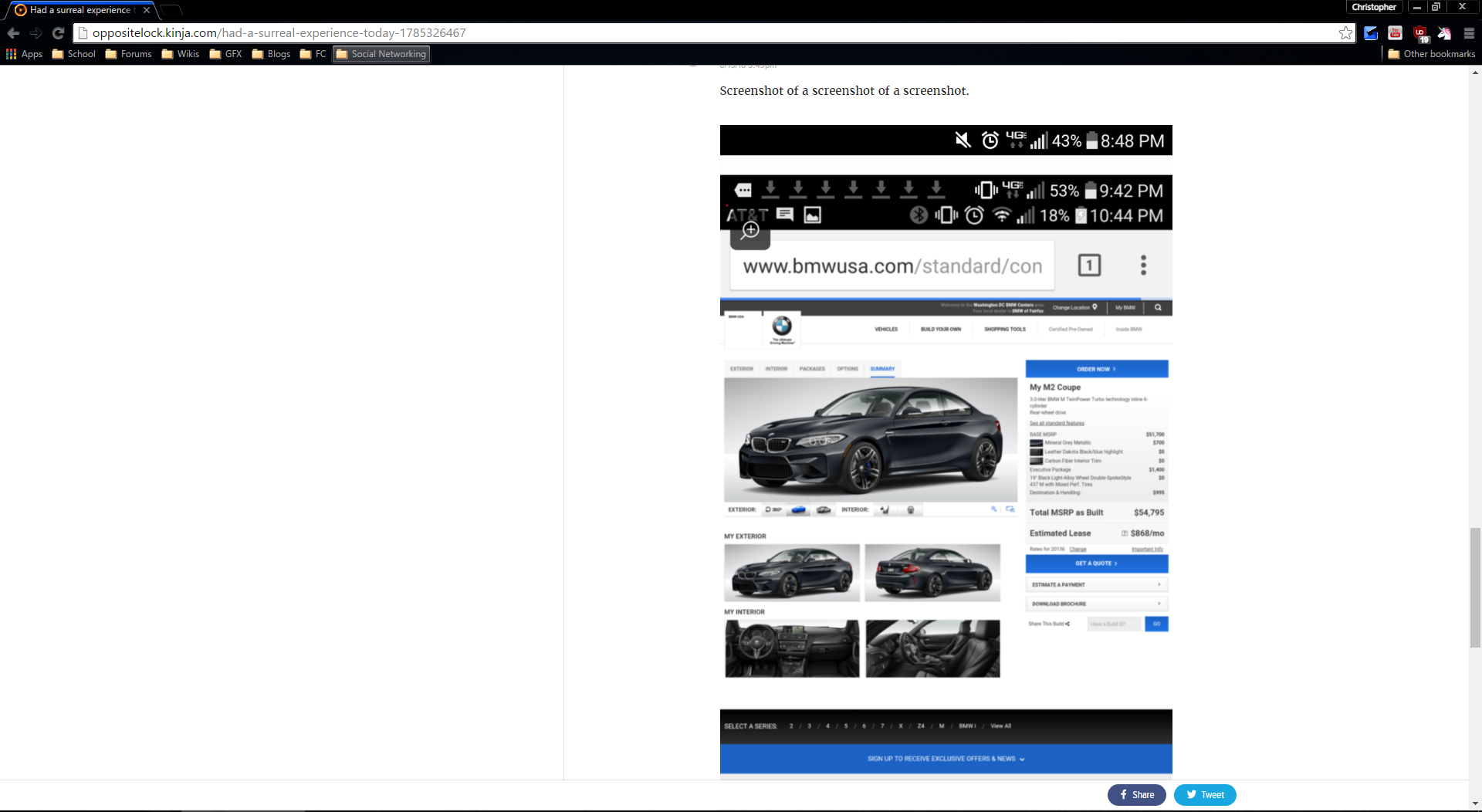Image resolution: width=1482 pixels, height=812 pixels.
Task: Open the uBlock Origin extension showing 19
Action: 1420,33
